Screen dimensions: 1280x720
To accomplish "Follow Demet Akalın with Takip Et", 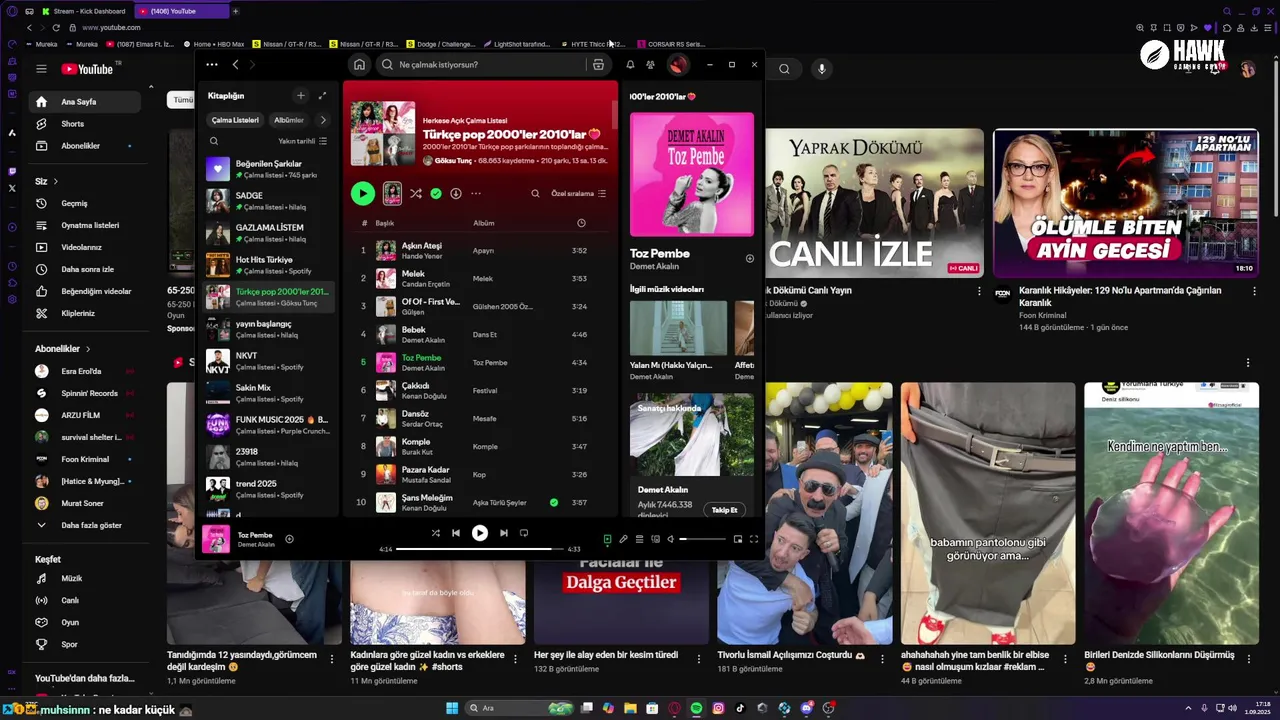I will [x=724, y=510].
